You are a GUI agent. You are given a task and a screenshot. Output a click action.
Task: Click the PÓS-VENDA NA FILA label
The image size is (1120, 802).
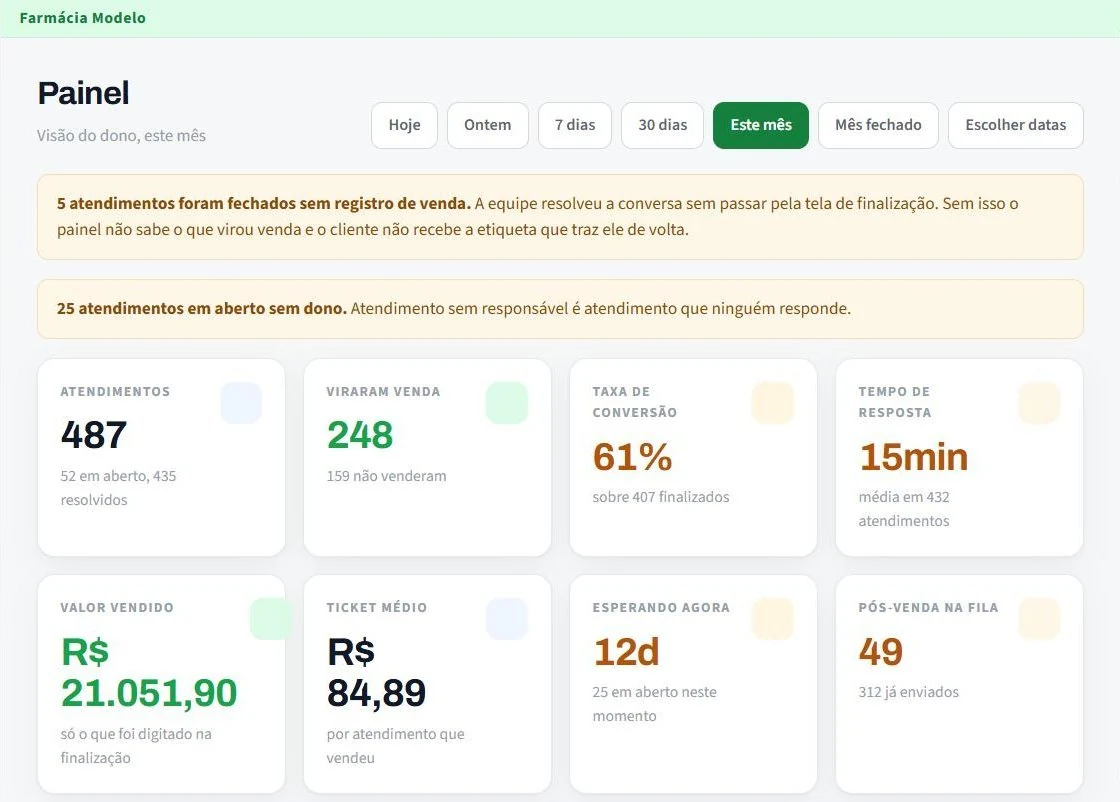click(929, 608)
